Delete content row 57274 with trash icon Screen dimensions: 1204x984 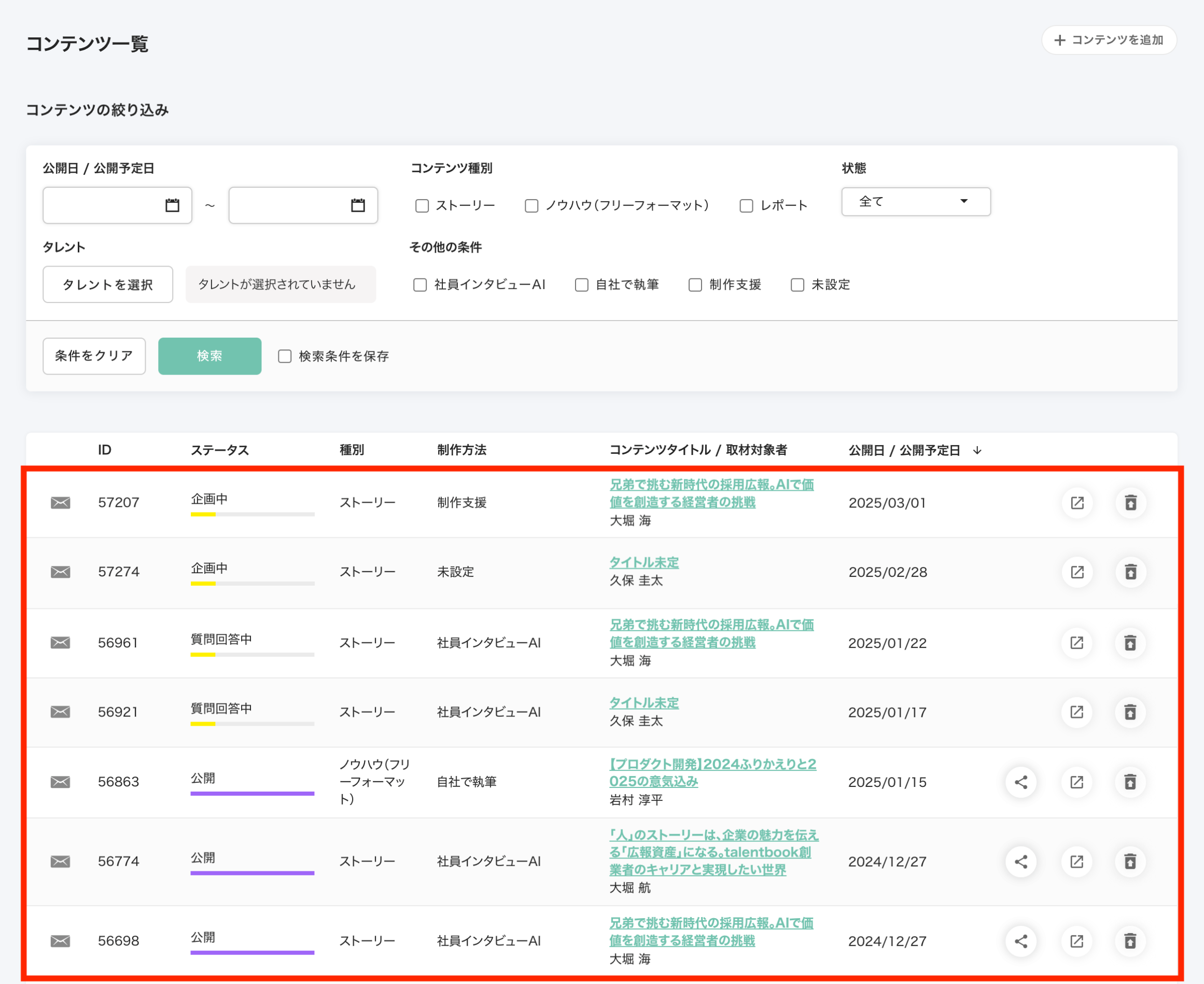click(1130, 572)
